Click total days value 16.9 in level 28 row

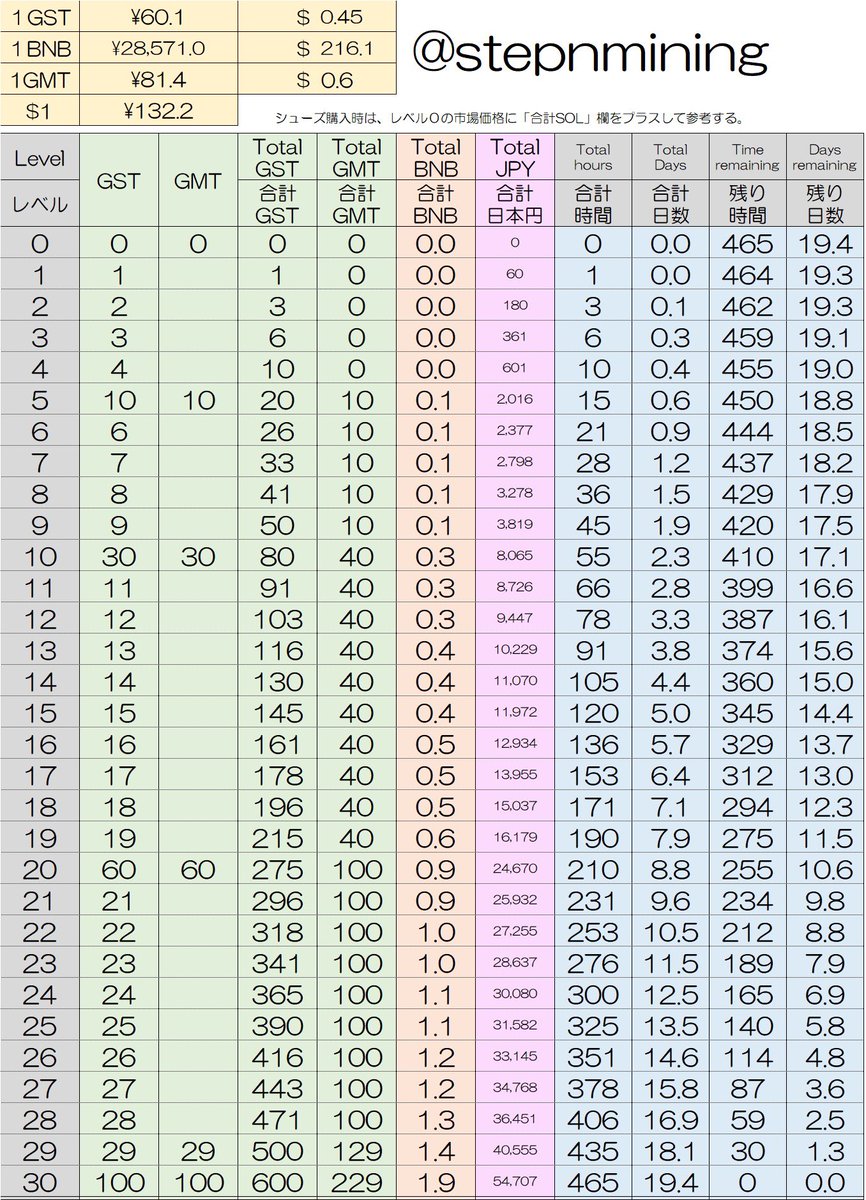[670, 1120]
